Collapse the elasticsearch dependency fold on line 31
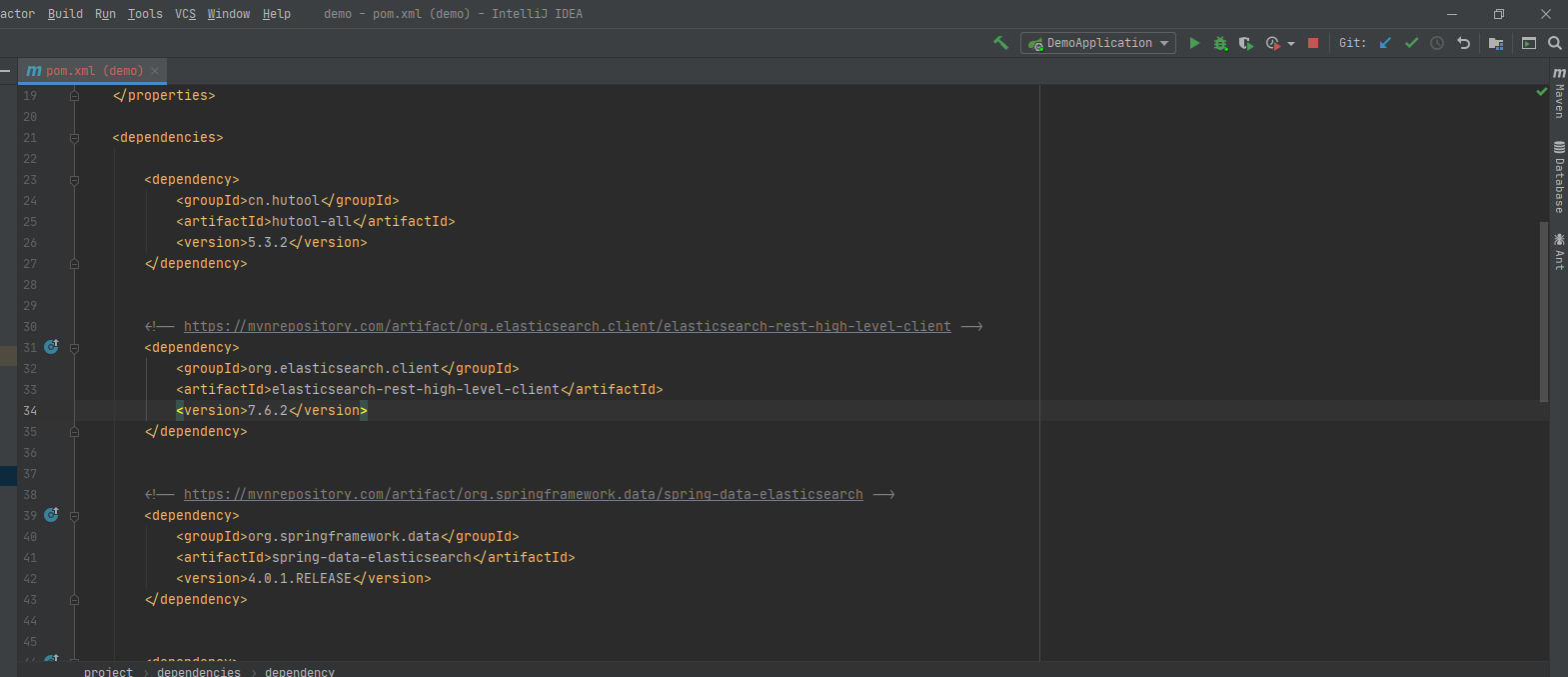Screen dimensions: 1568x677 click(74, 348)
